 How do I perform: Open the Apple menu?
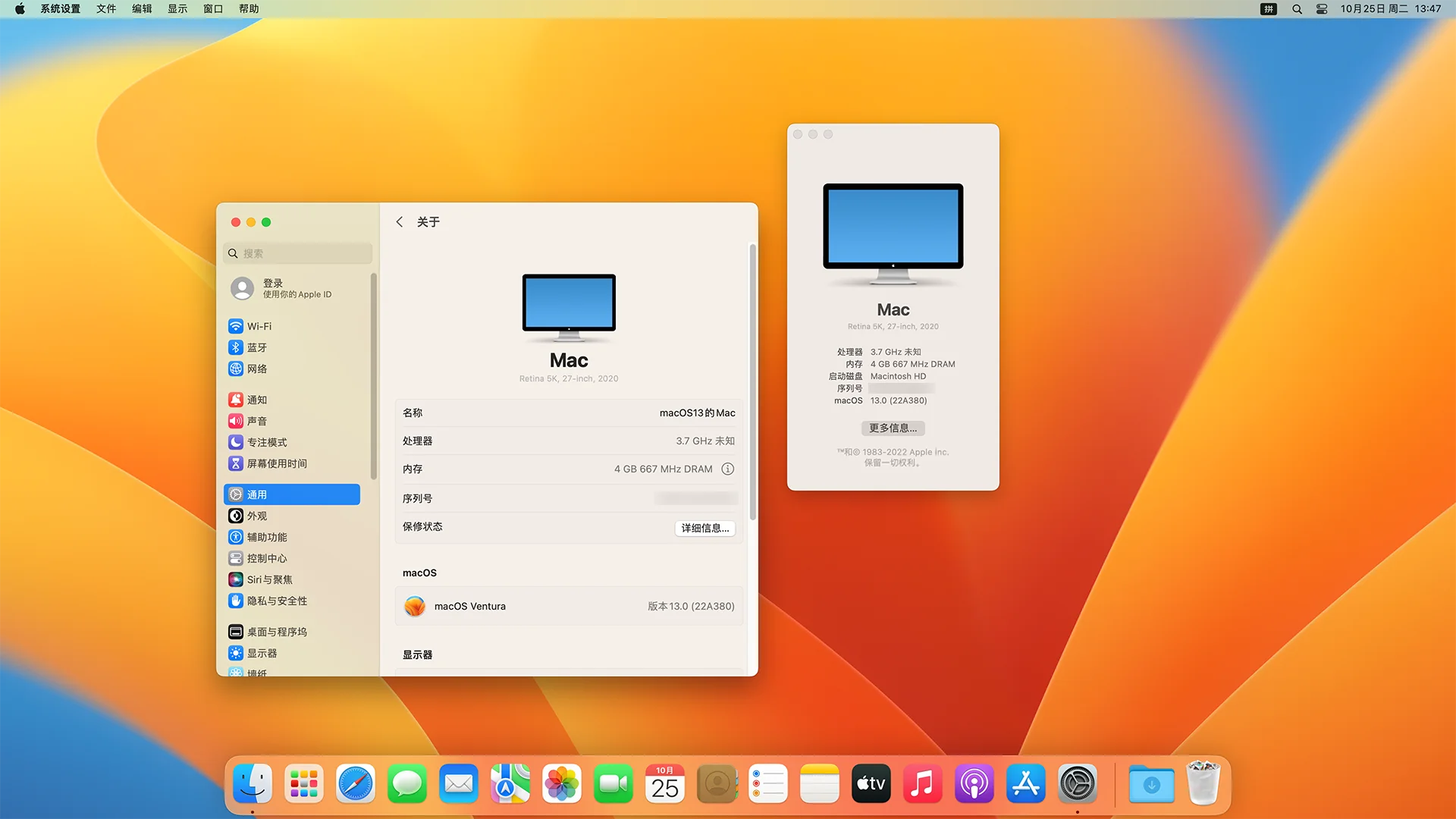coord(20,9)
